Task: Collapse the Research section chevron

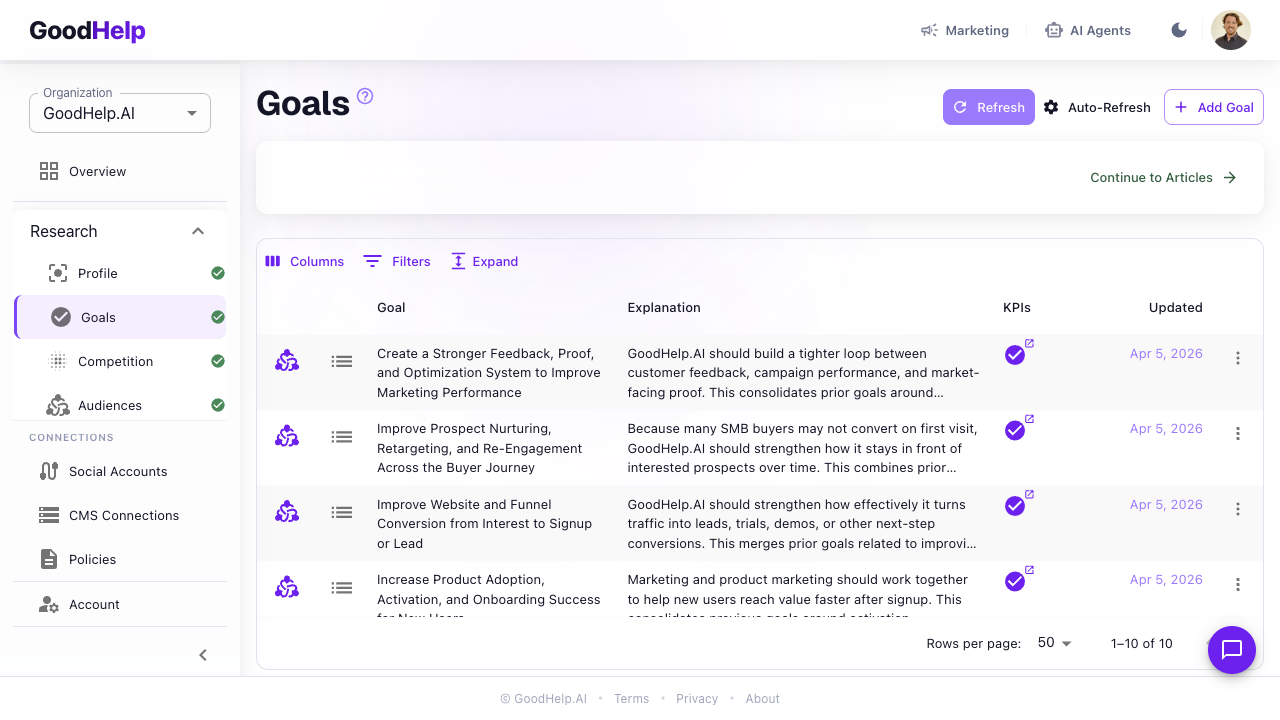Action: (198, 231)
